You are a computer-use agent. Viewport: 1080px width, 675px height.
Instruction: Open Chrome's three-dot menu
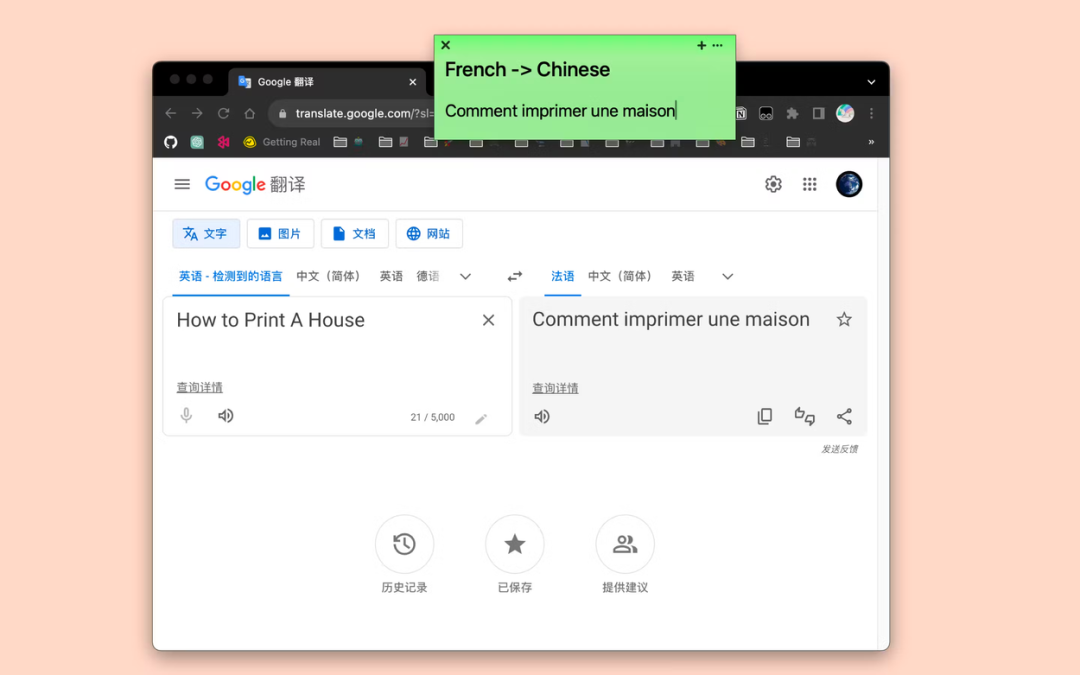(x=871, y=114)
